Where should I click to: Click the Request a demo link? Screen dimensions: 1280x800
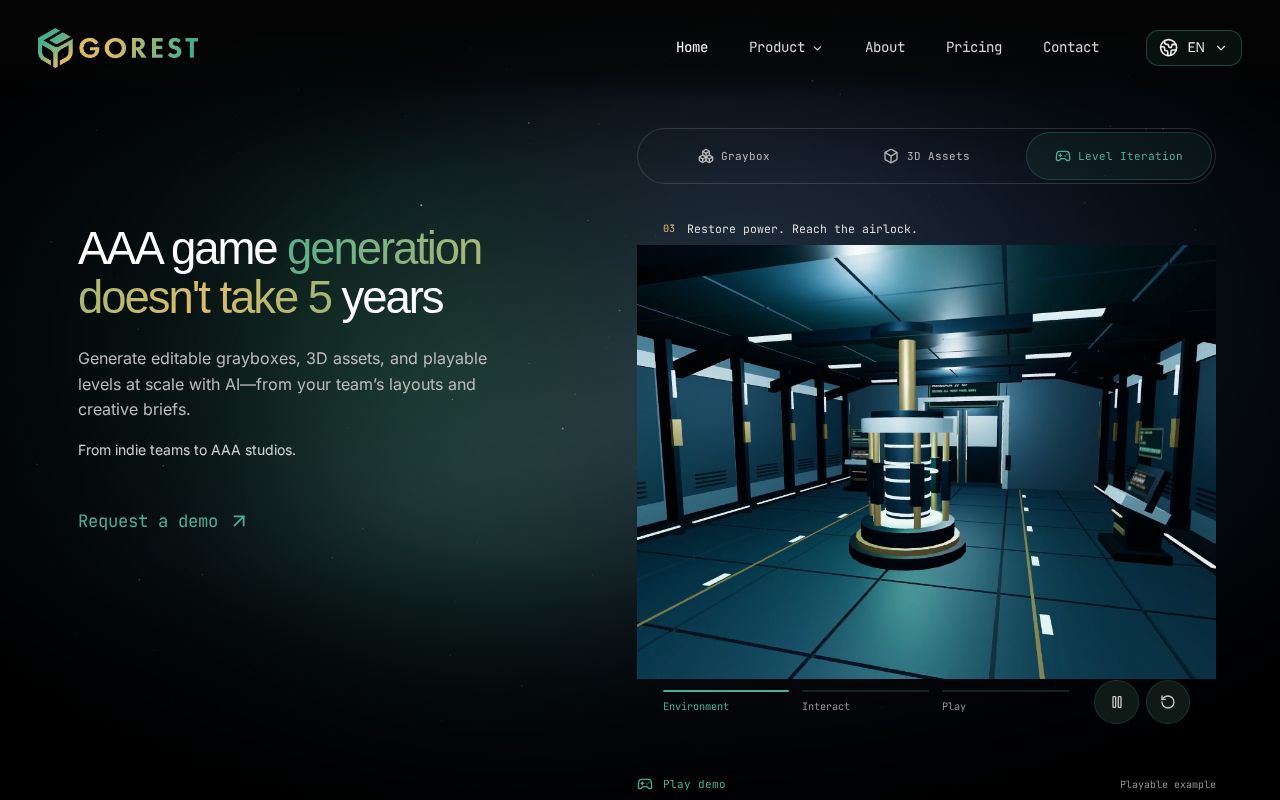click(162, 521)
